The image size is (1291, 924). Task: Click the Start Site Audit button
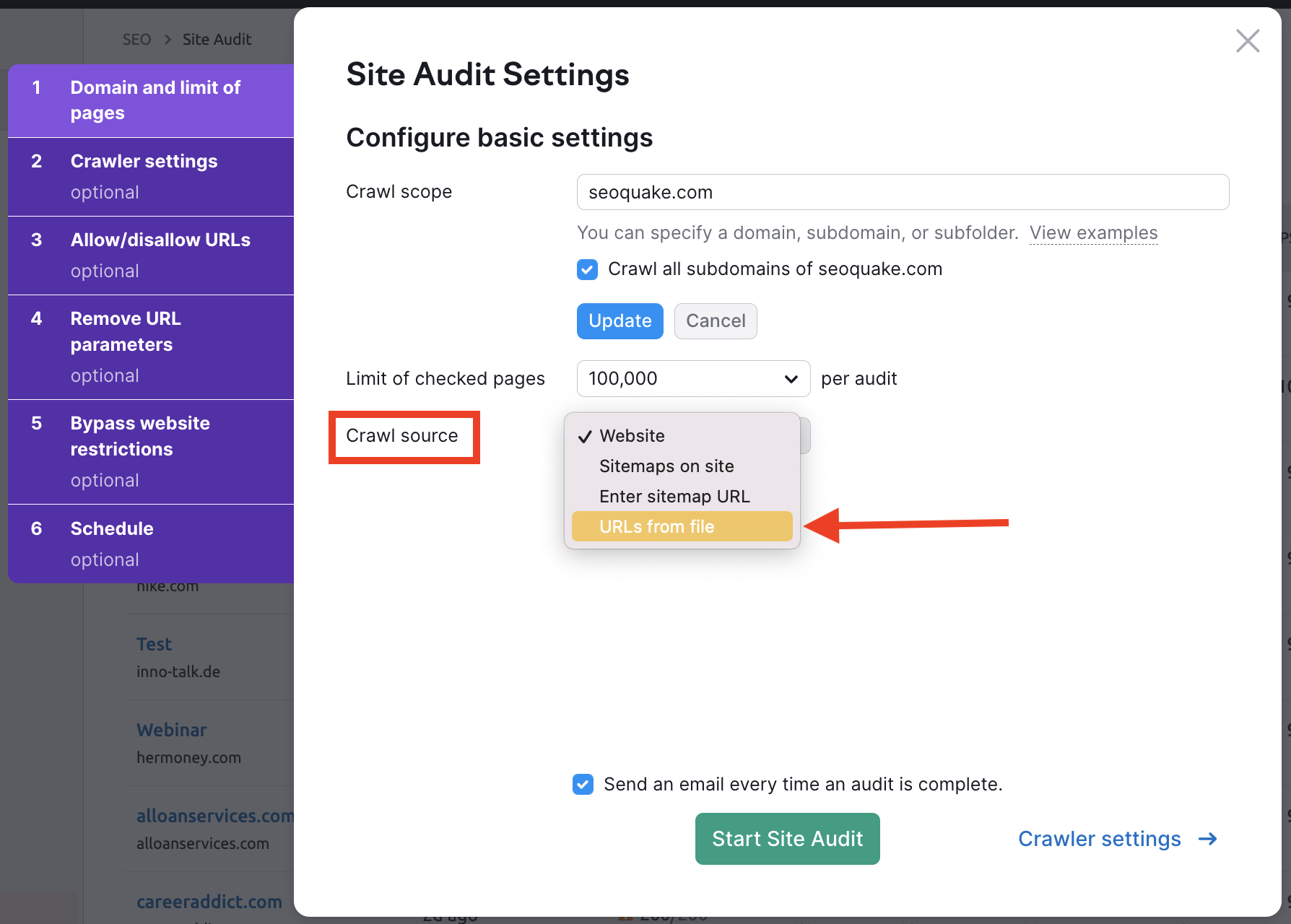click(x=787, y=839)
